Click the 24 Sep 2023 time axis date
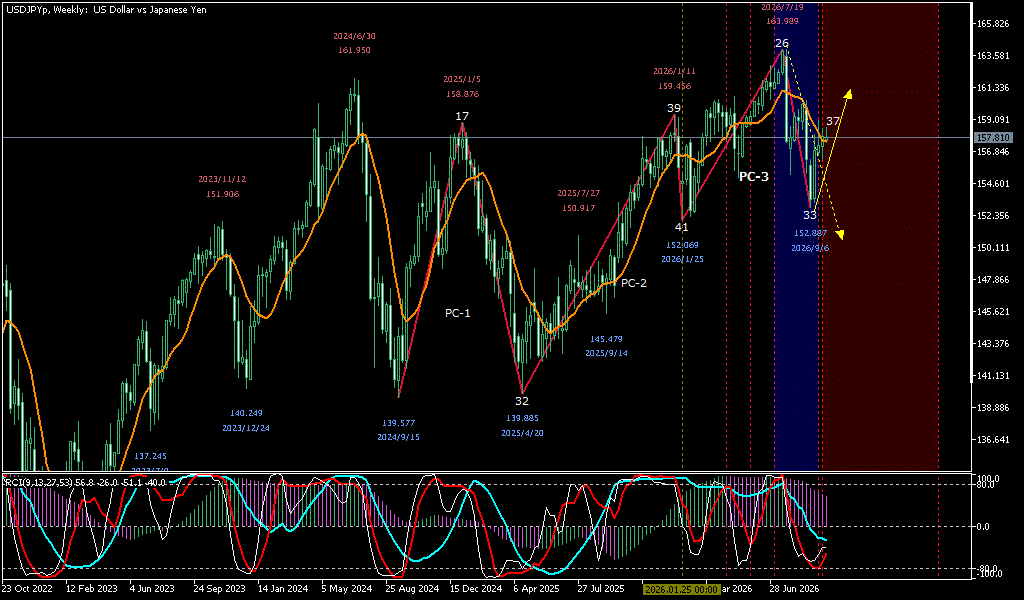 219,589
